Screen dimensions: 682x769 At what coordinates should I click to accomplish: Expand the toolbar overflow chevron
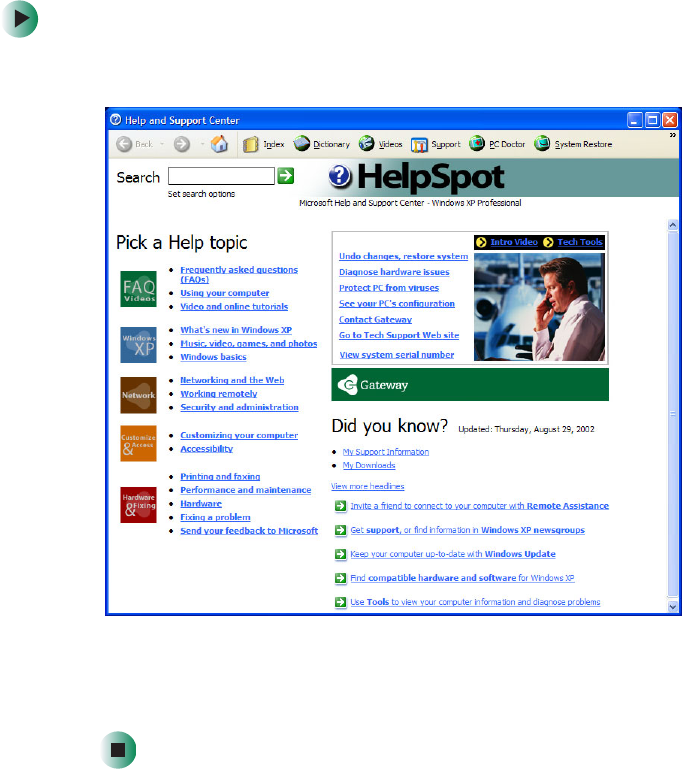673,135
